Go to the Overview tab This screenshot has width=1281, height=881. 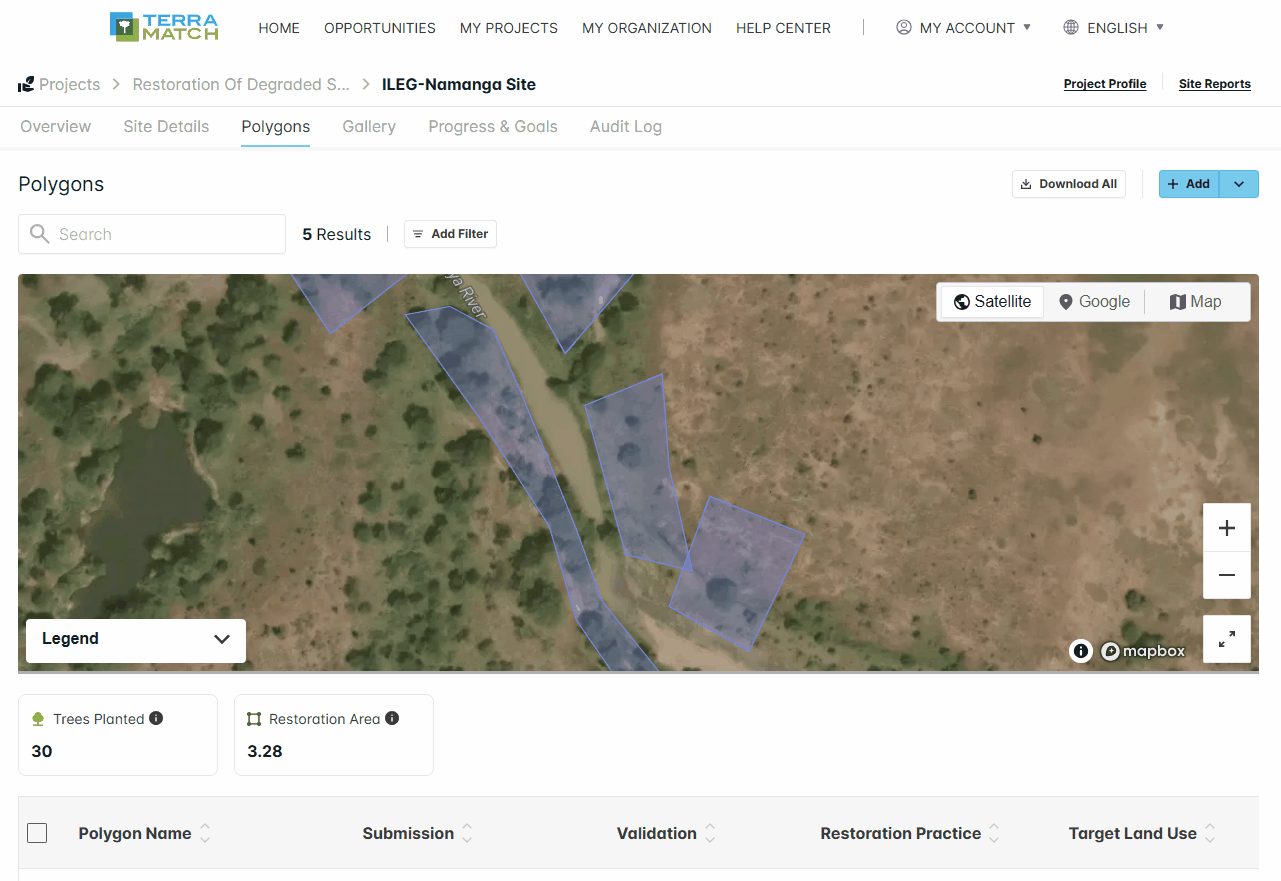[56, 127]
